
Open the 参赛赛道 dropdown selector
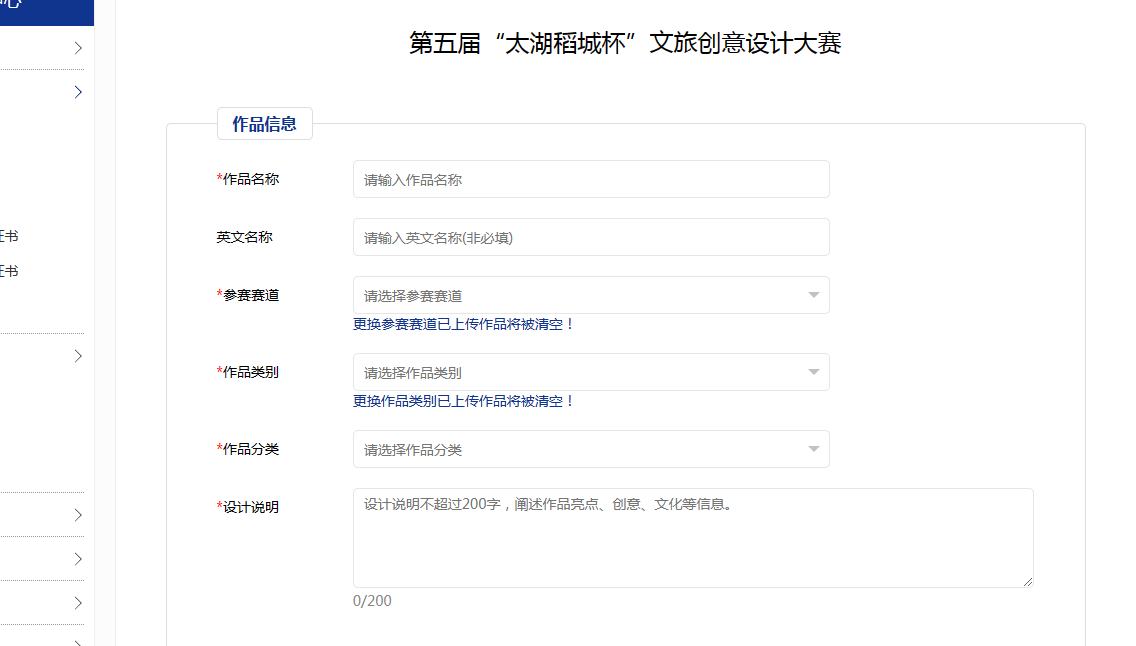point(580,296)
